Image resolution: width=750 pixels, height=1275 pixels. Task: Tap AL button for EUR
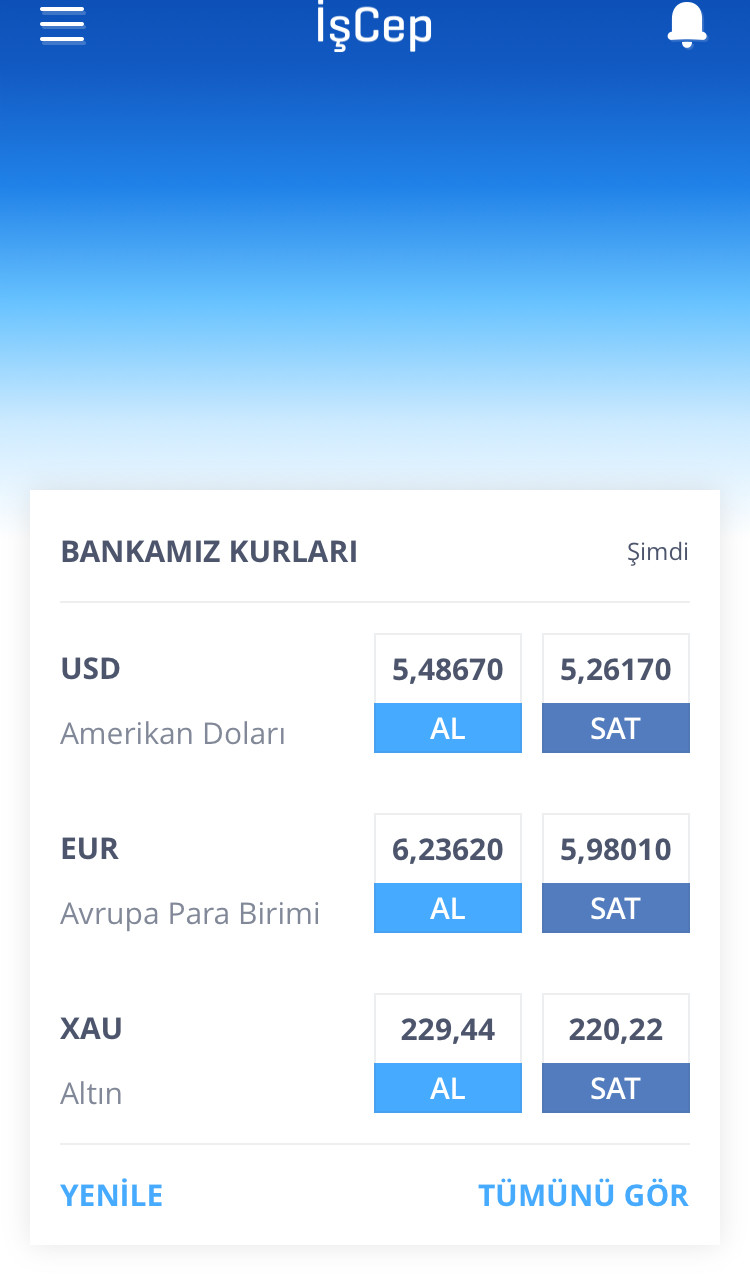[448, 908]
